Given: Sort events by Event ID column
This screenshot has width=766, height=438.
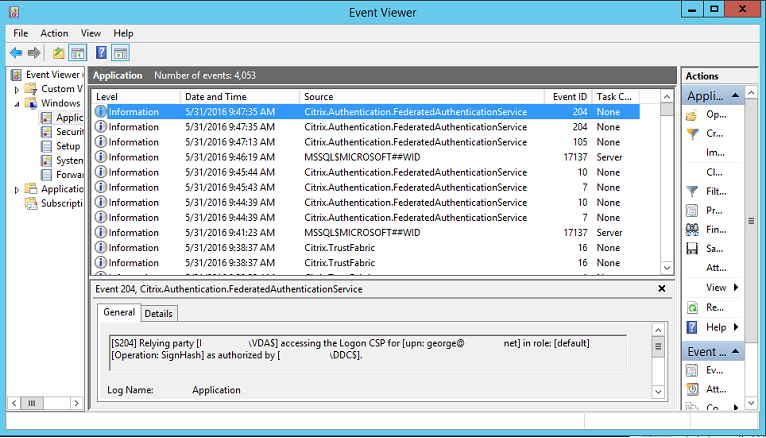Looking at the screenshot, I should pos(570,97).
